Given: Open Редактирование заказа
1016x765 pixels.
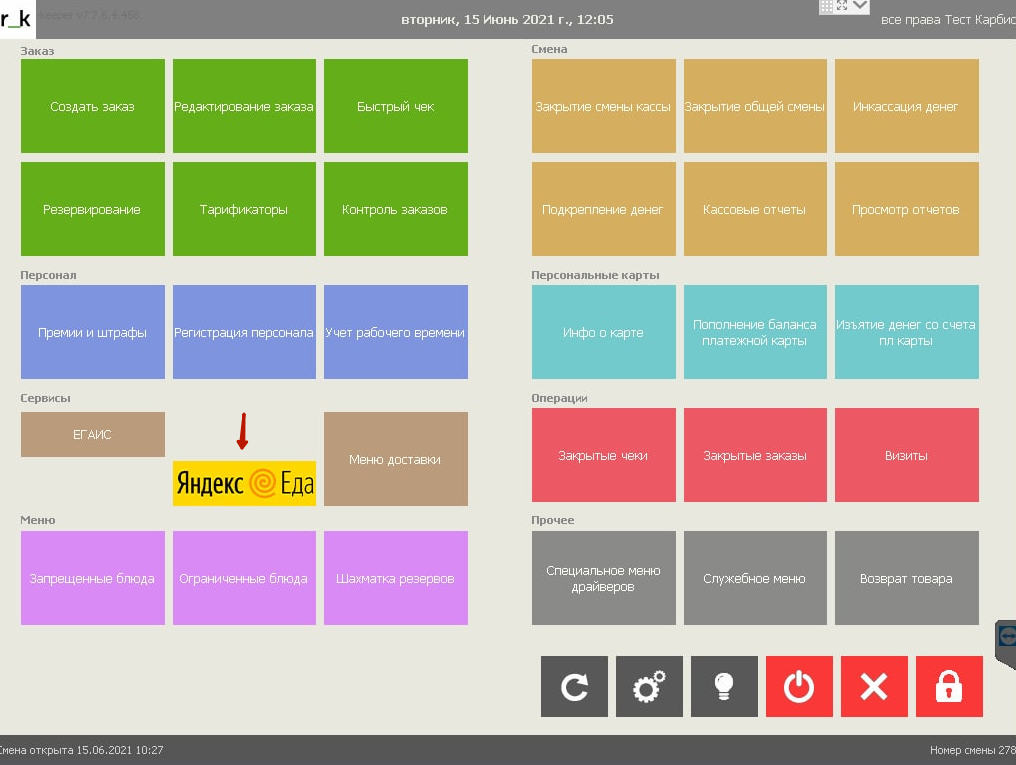Looking at the screenshot, I should click(x=244, y=106).
